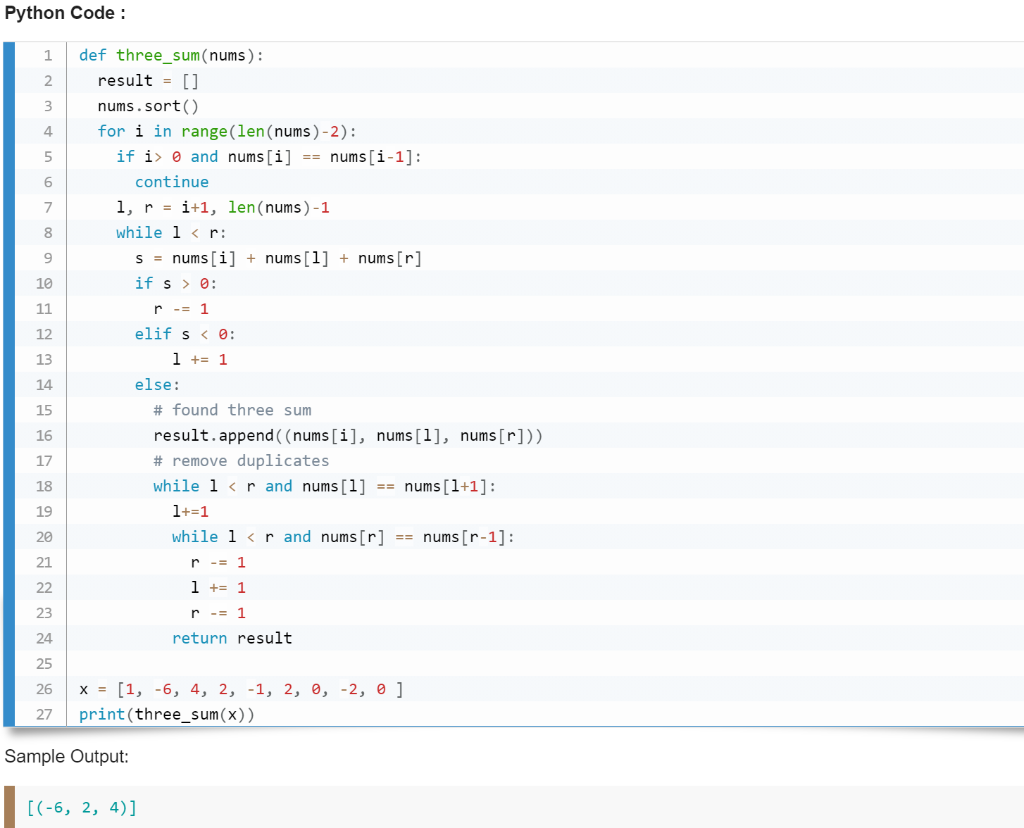Screen dimensions: 1024x828
Task: Click 'r -= 1' on line 11
Action: pyautogui.click(x=181, y=309)
